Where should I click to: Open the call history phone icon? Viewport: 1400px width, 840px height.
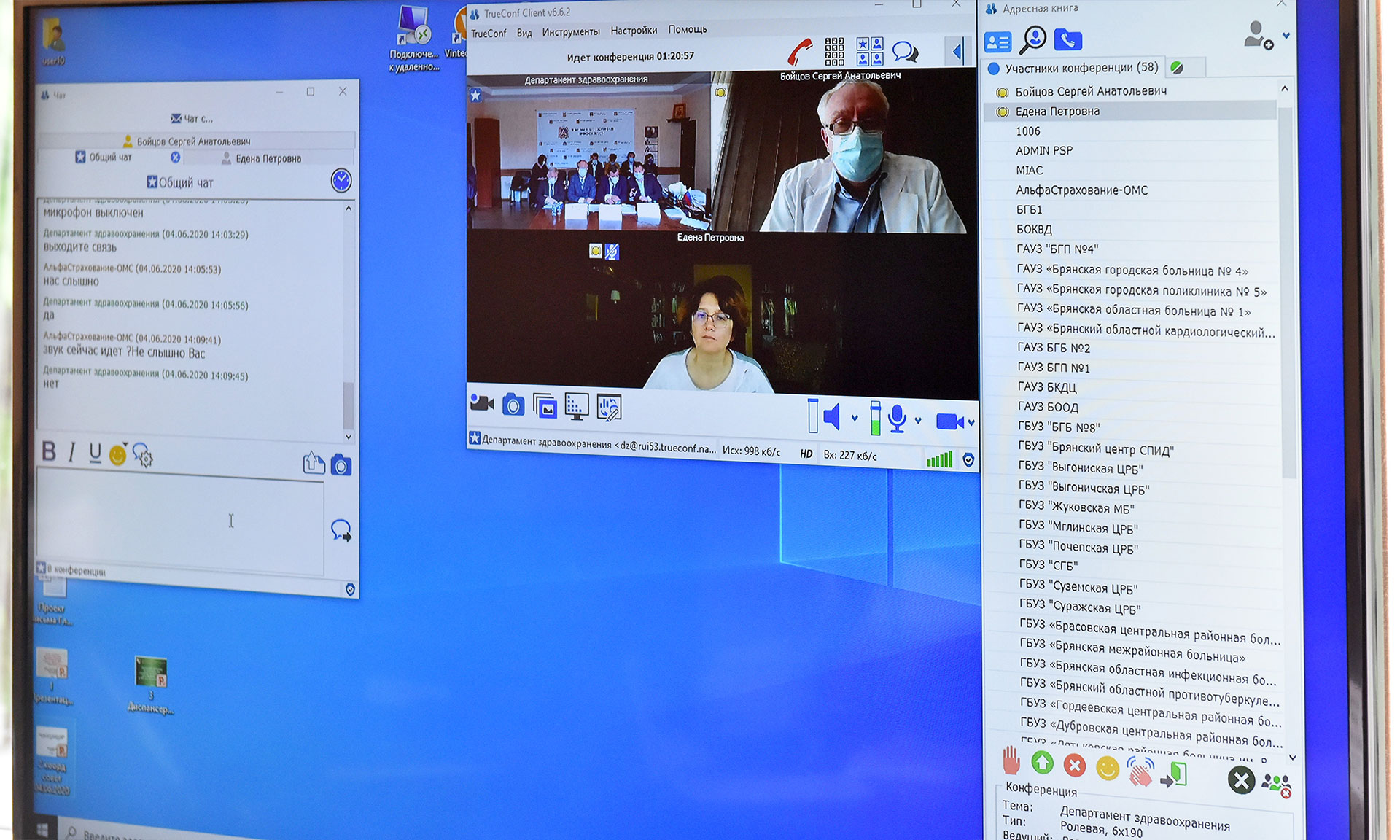click(1067, 39)
